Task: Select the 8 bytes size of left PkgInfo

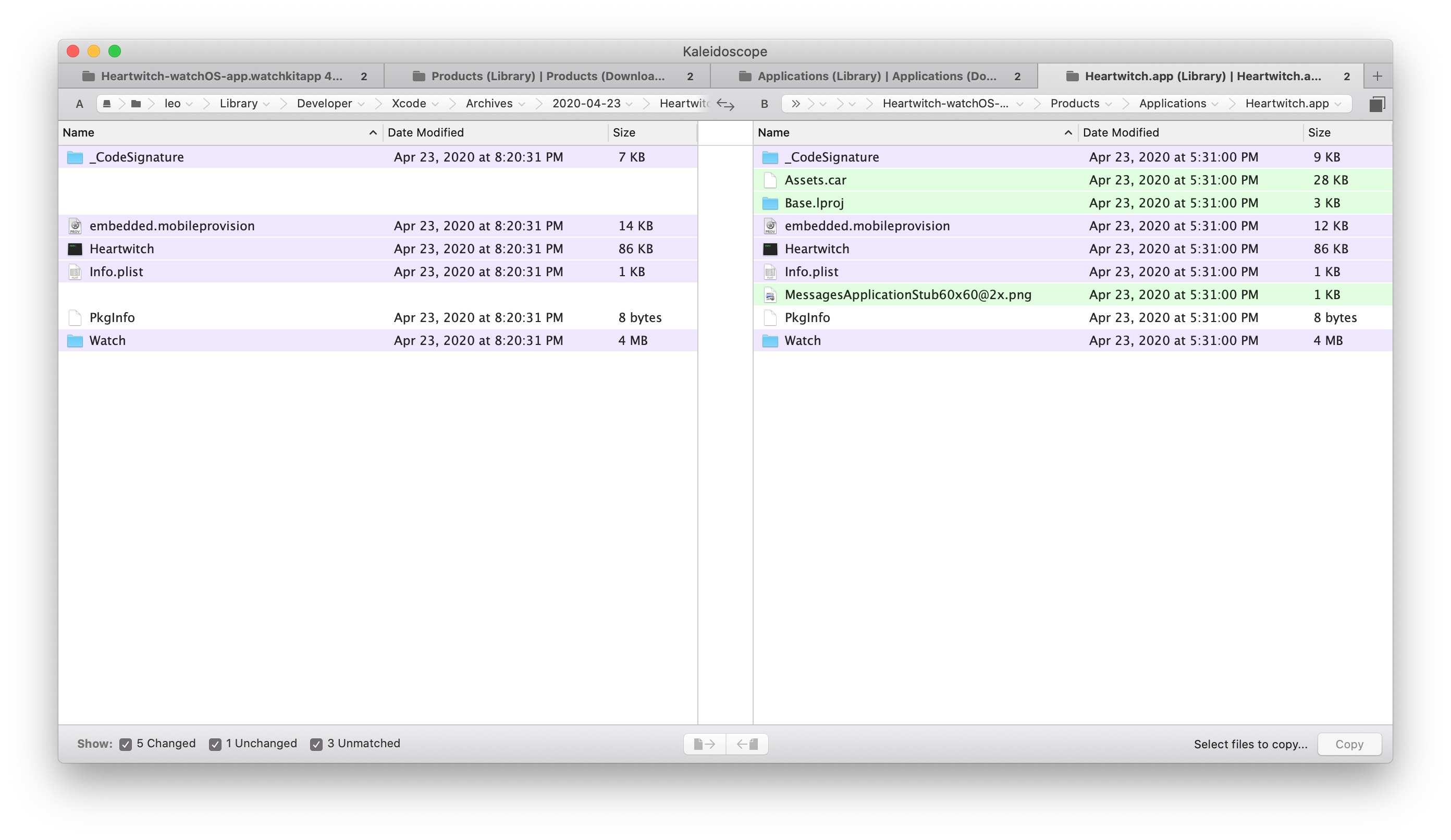Action: (x=640, y=318)
